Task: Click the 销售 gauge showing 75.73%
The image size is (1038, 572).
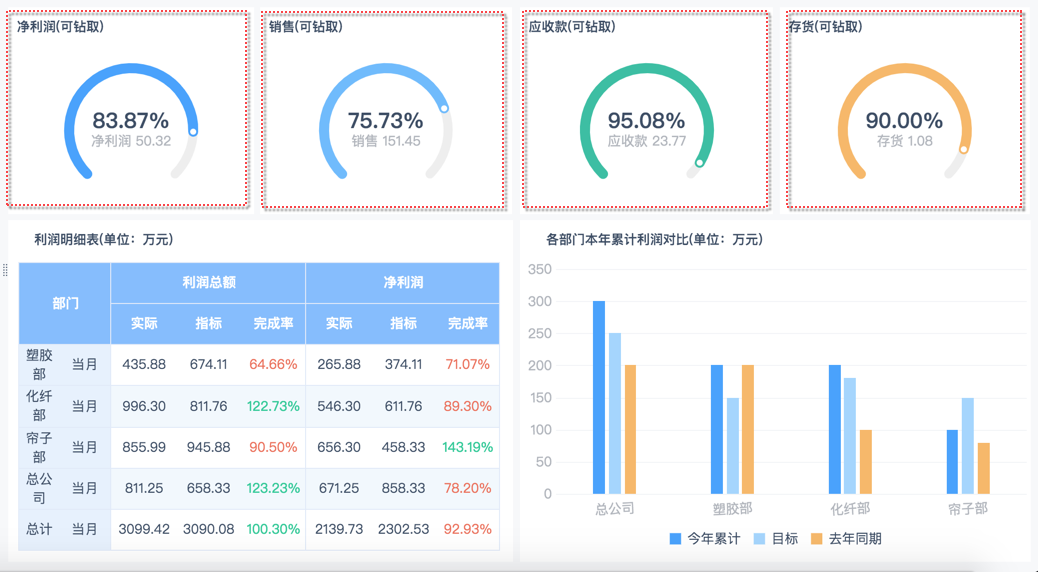Action: coord(386,122)
